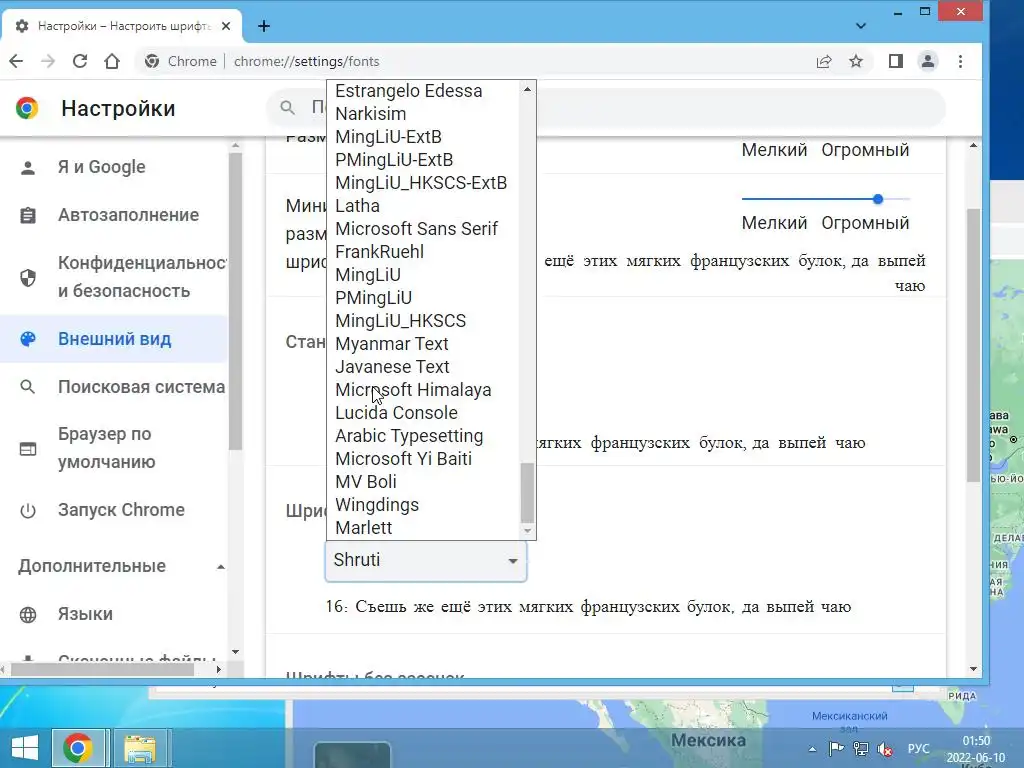Viewport: 1024px width, 768px height.
Task: Select Narkisim font
Action: [423, 114]
